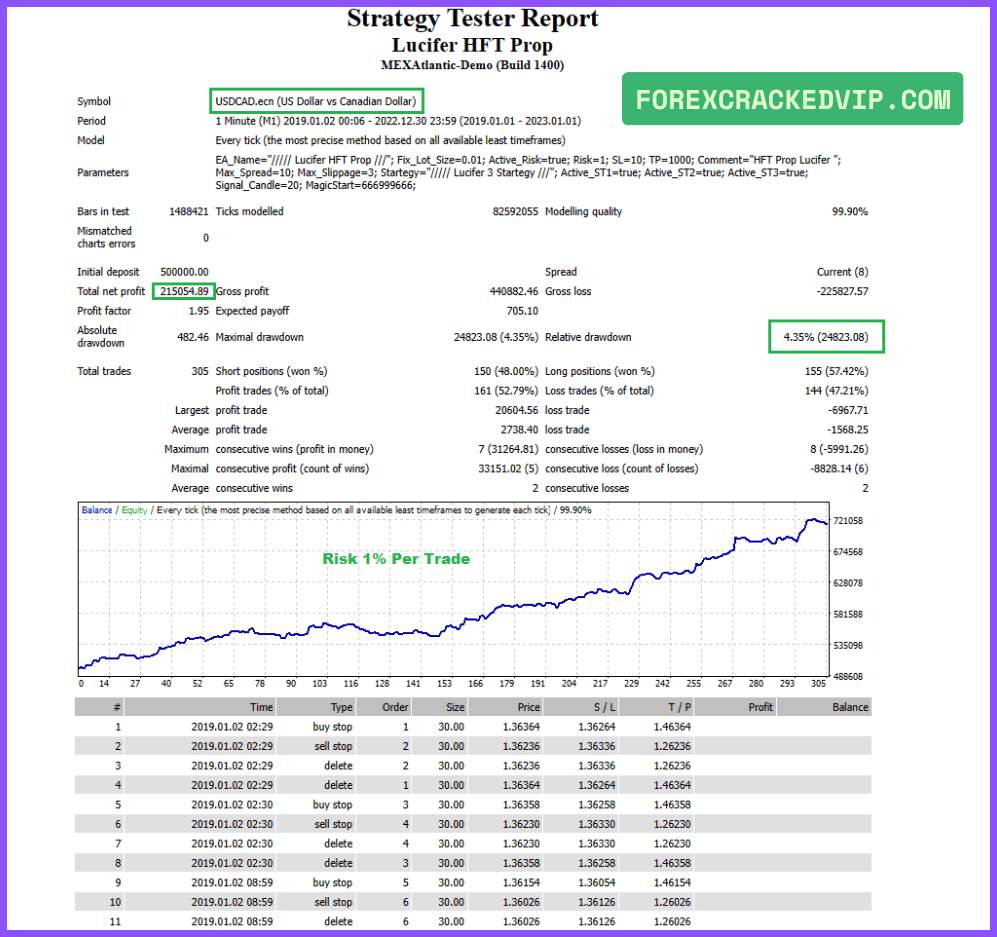Select the Lucifer HFT Prop heading
This screenshot has height=937, width=997.
[472, 45]
